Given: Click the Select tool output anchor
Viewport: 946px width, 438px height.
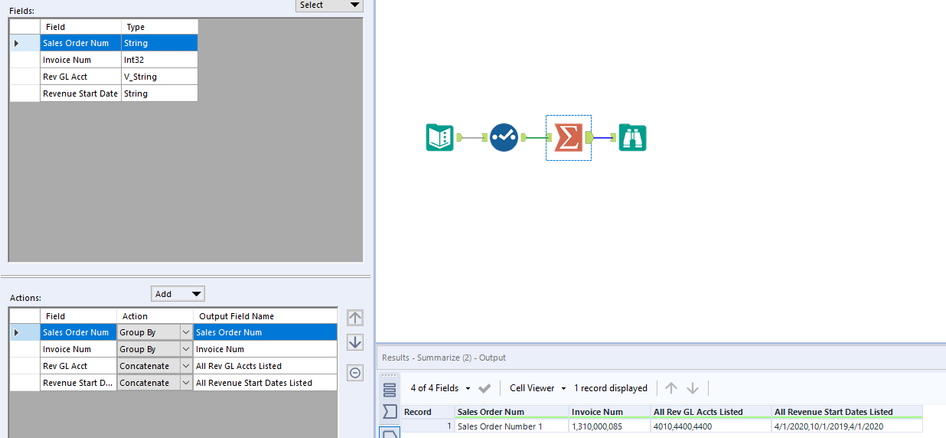Looking at the screenshot, I should tap(524, 138).
